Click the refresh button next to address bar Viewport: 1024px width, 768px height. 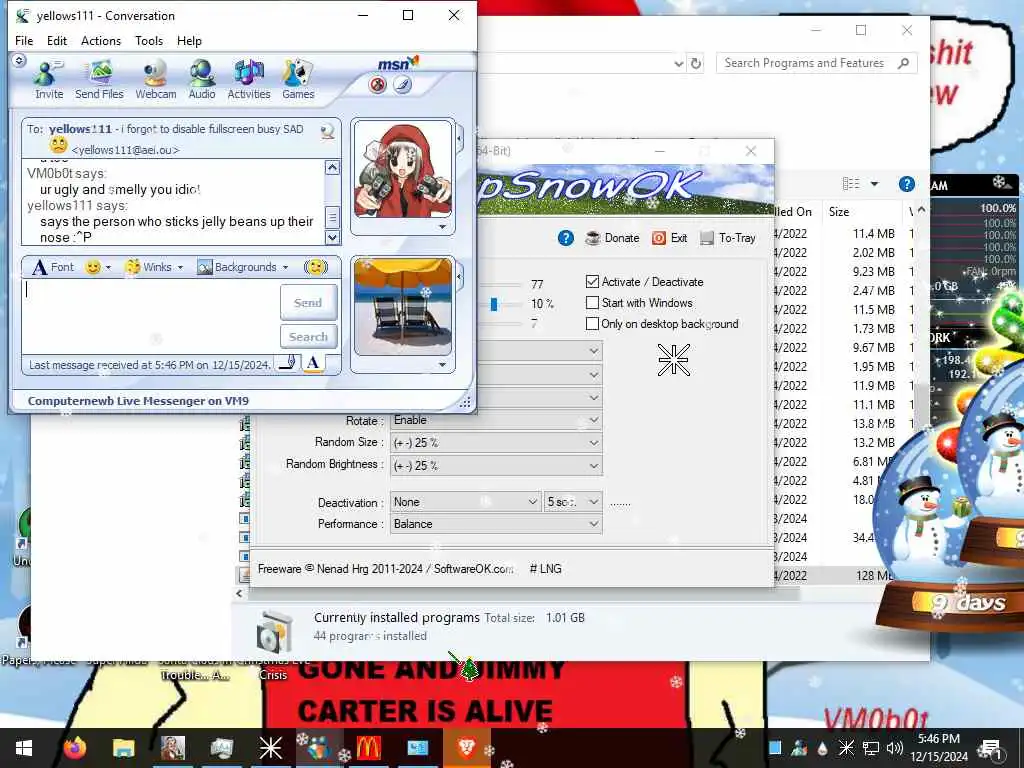[696, 63]
